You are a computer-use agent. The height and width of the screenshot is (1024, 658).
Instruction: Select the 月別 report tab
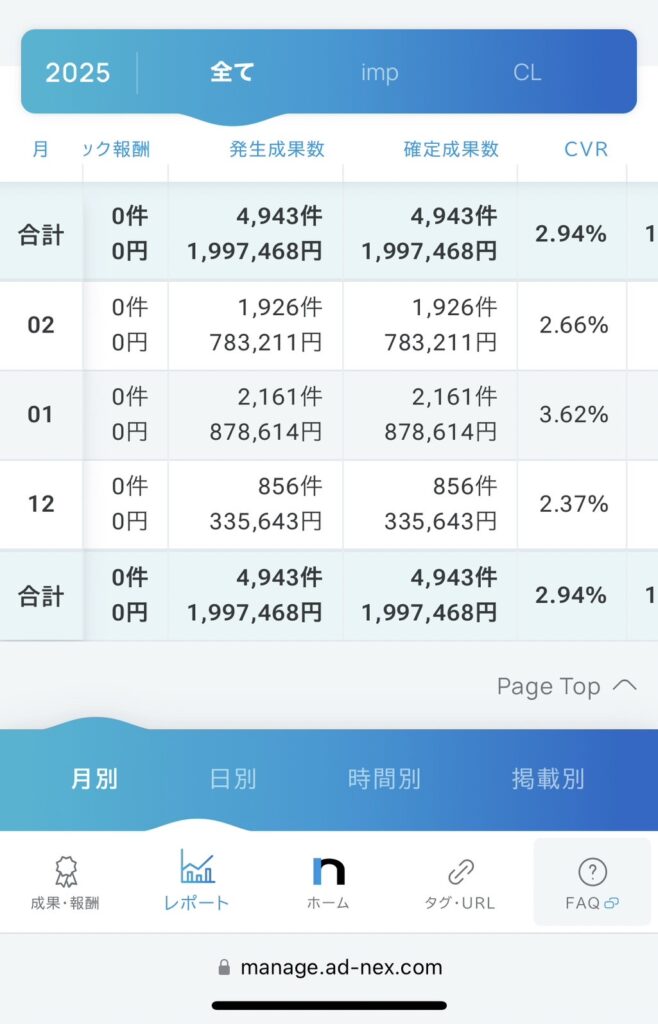coord(94,778)
